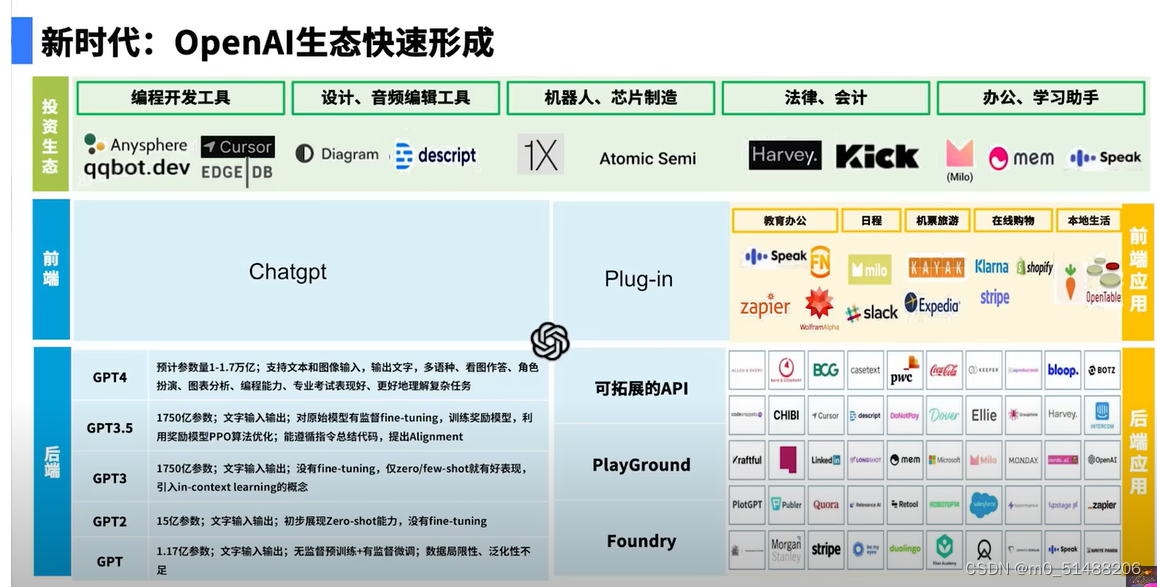The image size is (1157, 587).
Task: Select the 机票旅游 plug-in category
Action: tap(937, 220)
